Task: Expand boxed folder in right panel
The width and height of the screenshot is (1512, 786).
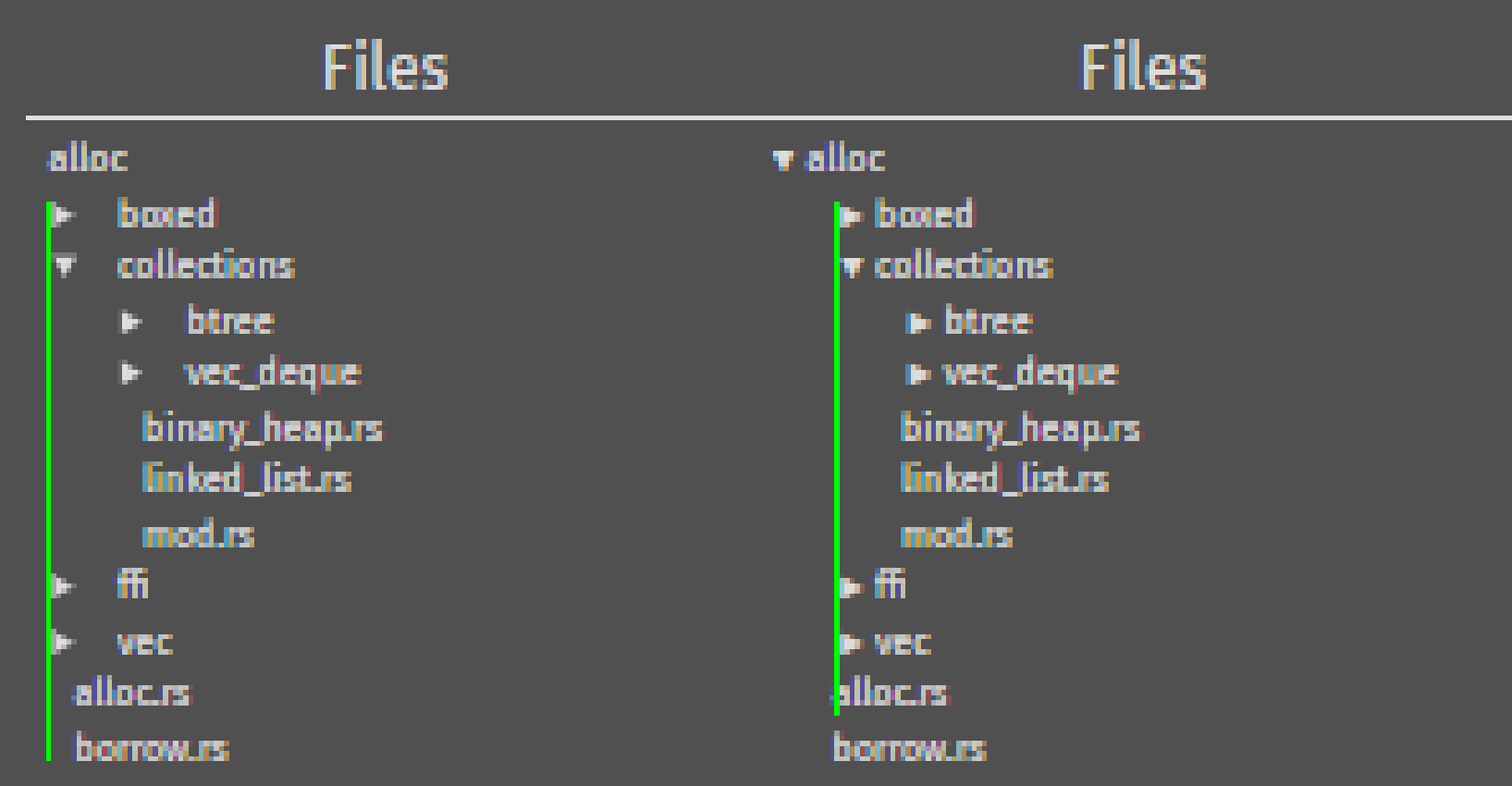Action: (x=852, y=217)
